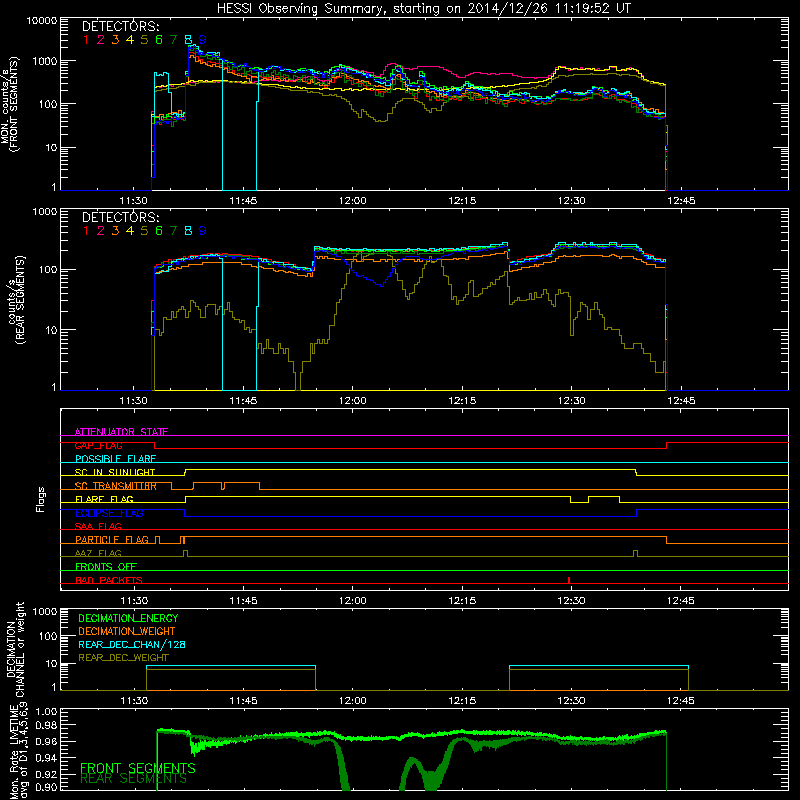This screenshot has width=800, height=800.
Task: Click the PARTICLE_FLAG label
Action: (112, 539)
